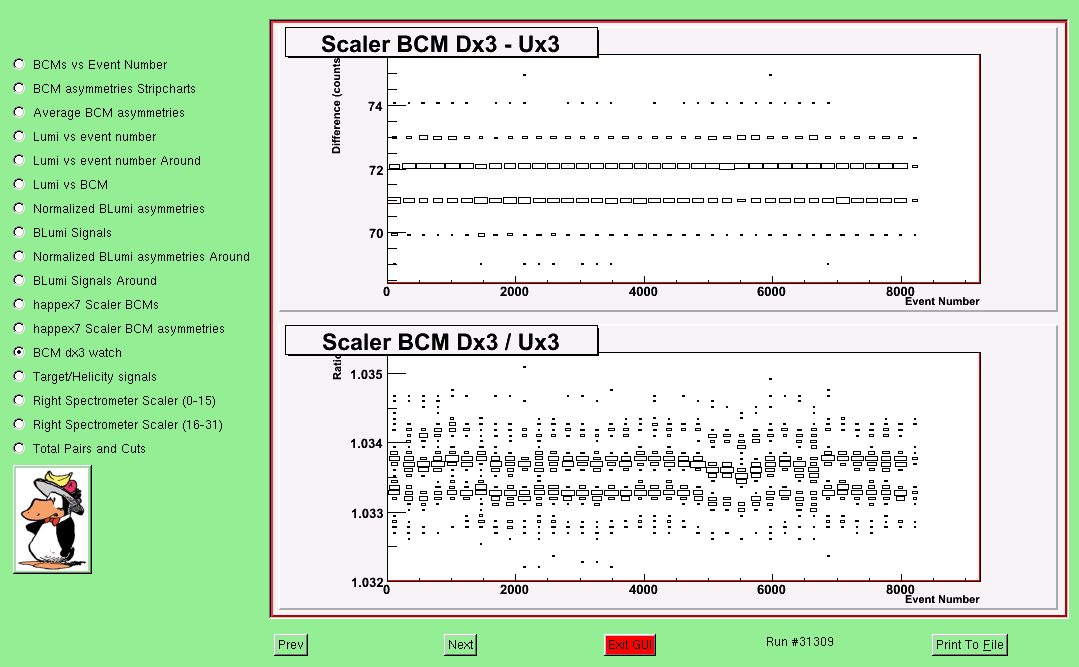Choose Average BCM asymmetries
Viewport: 1079px width, 667px height.
[99, 113]
